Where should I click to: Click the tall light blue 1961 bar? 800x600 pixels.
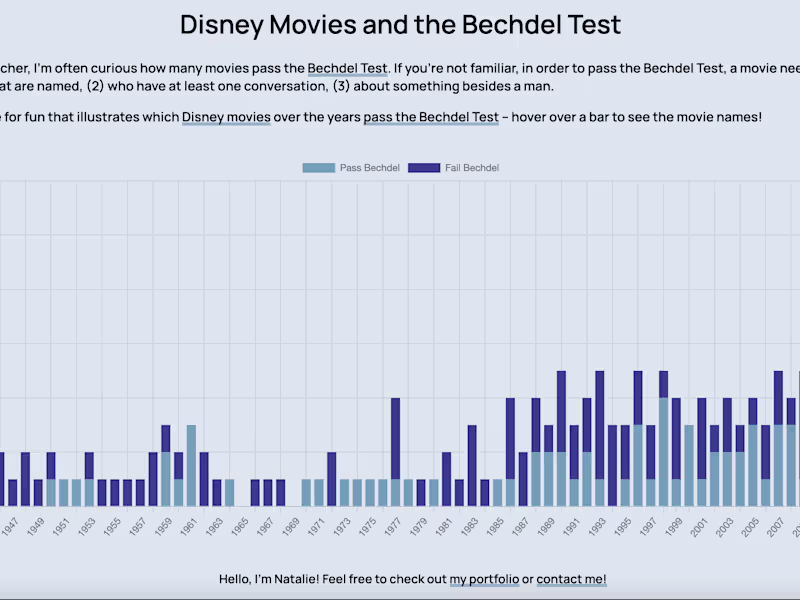[x=191, y=465]
